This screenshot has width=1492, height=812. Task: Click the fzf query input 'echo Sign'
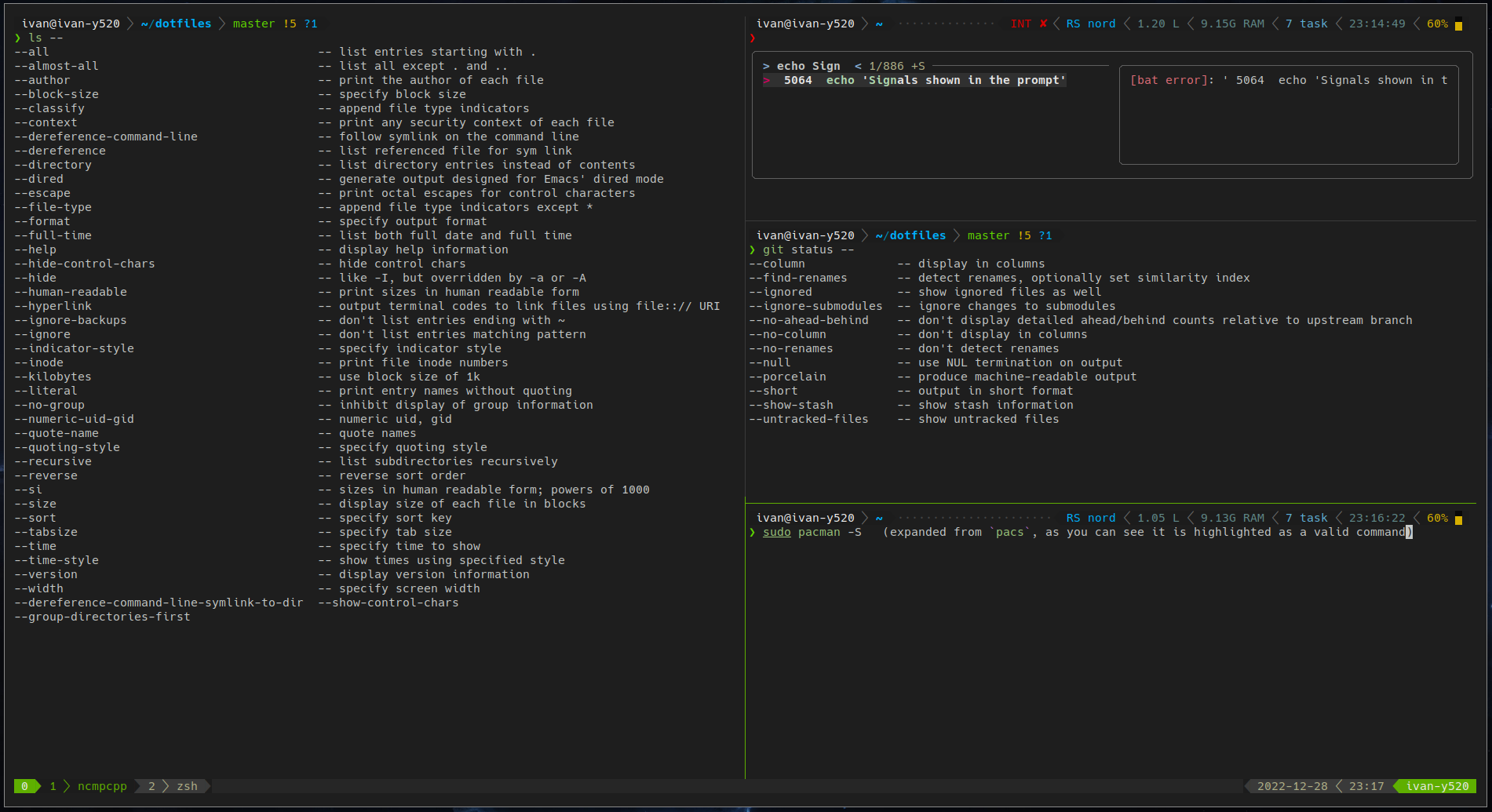click(x=808, y=66)
